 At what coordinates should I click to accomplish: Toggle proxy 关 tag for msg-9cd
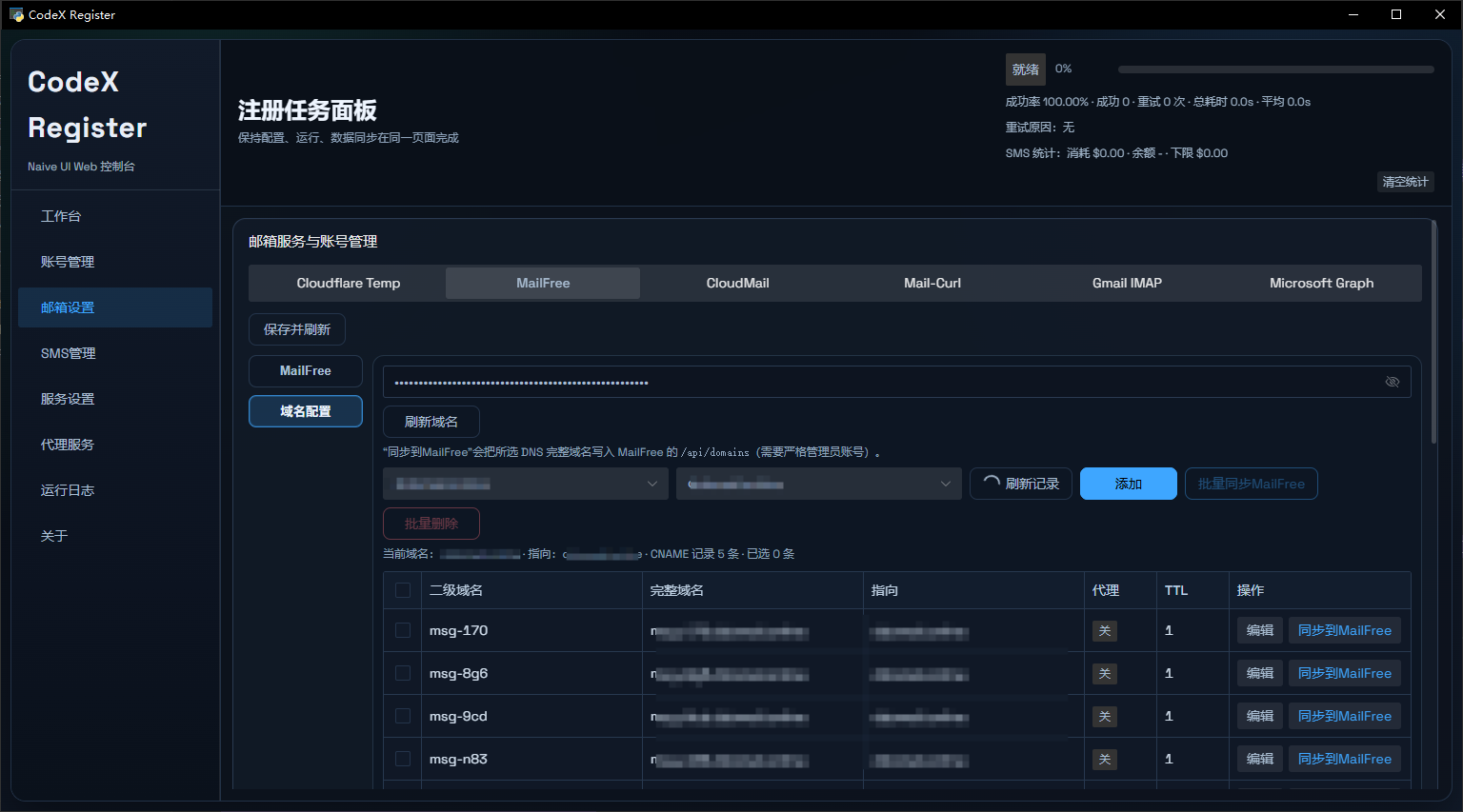pyautogui.click(x=1105, y=717)
